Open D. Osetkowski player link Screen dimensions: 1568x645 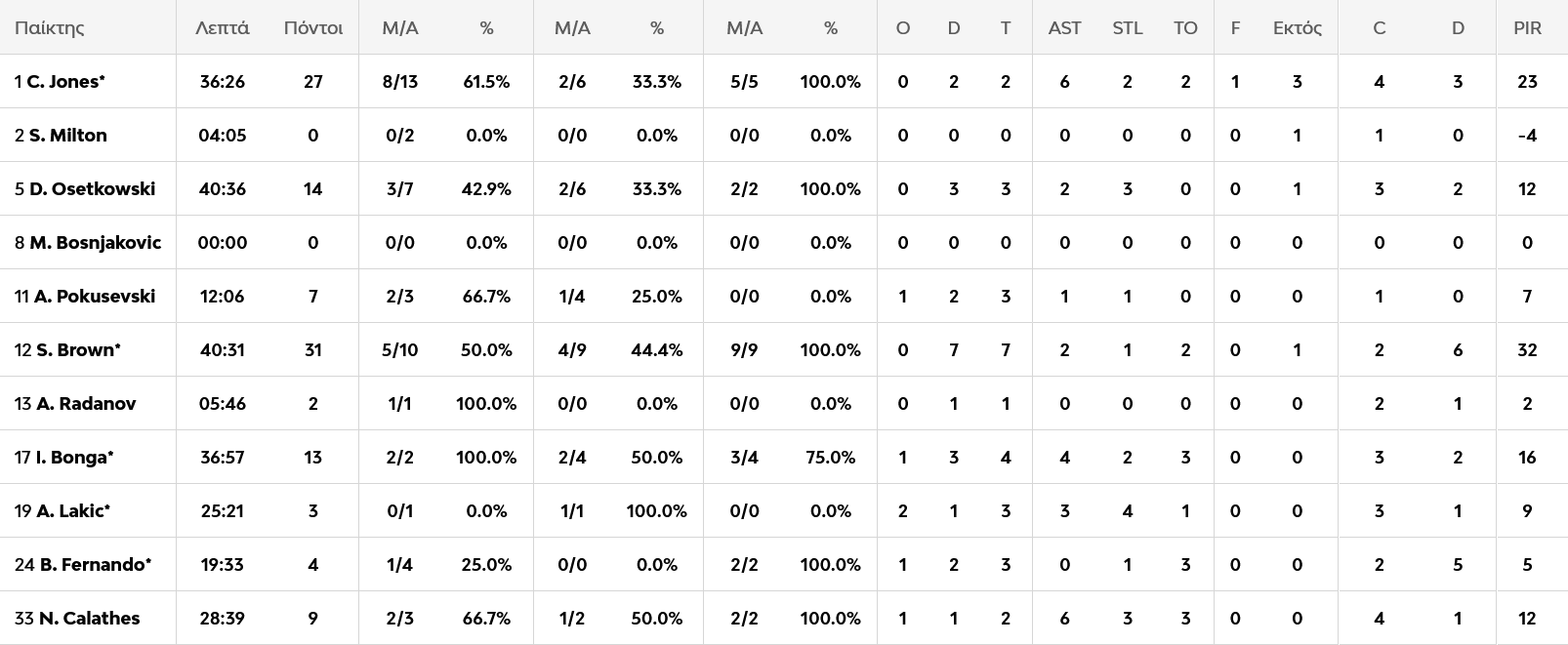click(92, 189)
